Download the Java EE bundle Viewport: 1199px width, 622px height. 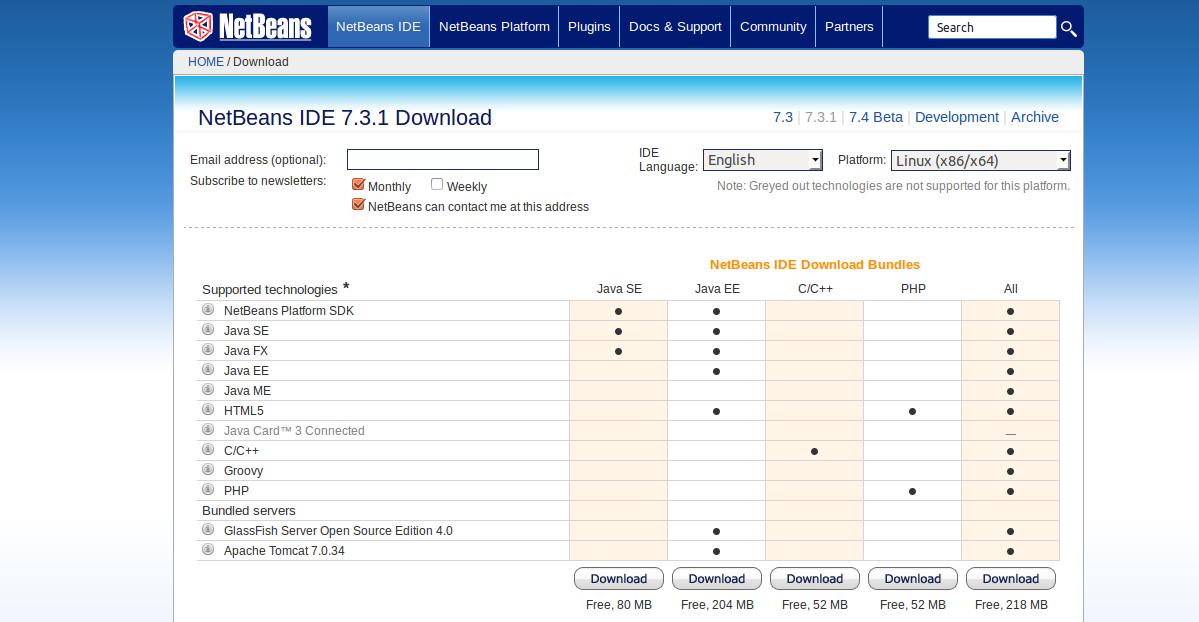[x=716, y=578]
